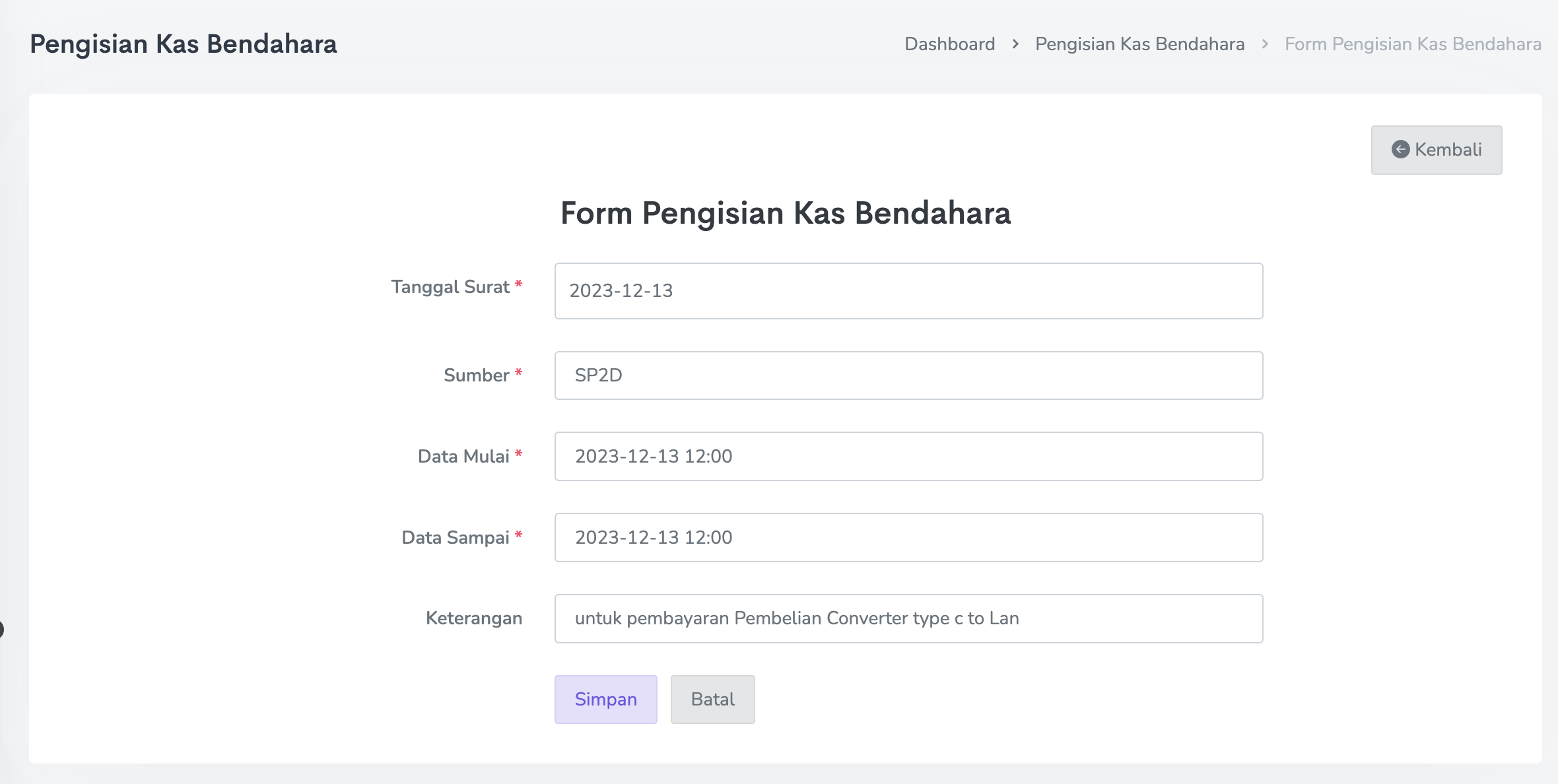Image resolution: width=1558 pixels, height=784 pixels.
Task: Focus the Keterangan text field
Action: (x=908, y=618)
